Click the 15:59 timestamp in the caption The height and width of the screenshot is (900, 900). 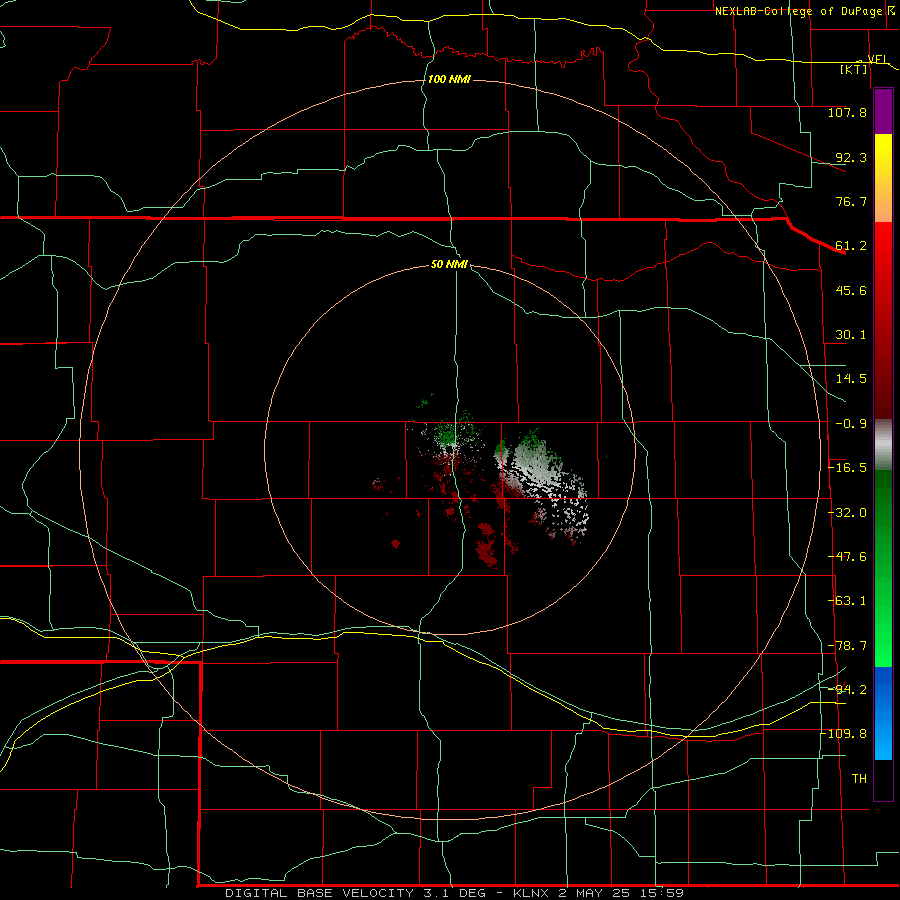(x=664, y=893)
